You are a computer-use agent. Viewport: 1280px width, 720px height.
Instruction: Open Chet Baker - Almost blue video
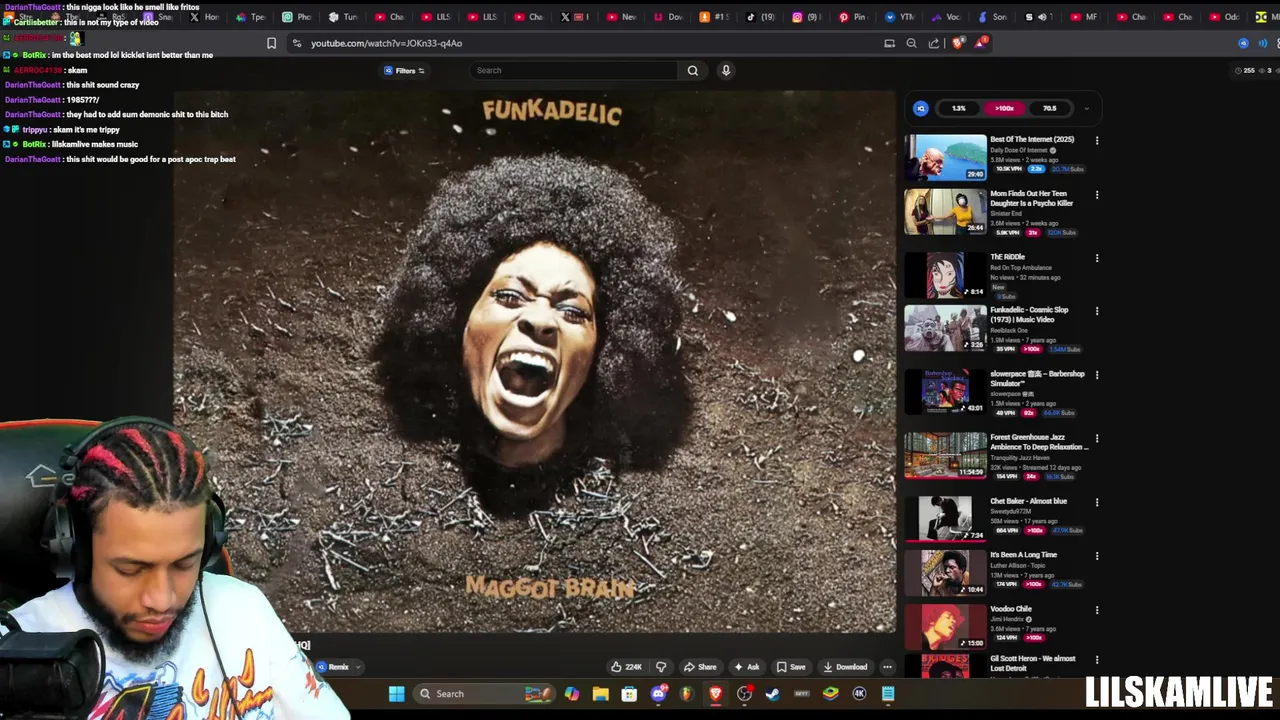pyautogui.click(x=1028, y=501)
